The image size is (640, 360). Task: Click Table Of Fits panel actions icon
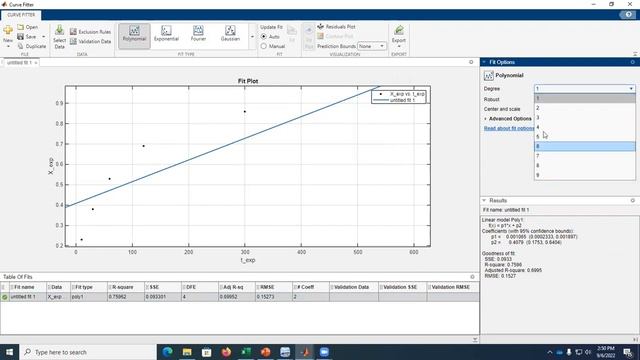tap(473, 277)
